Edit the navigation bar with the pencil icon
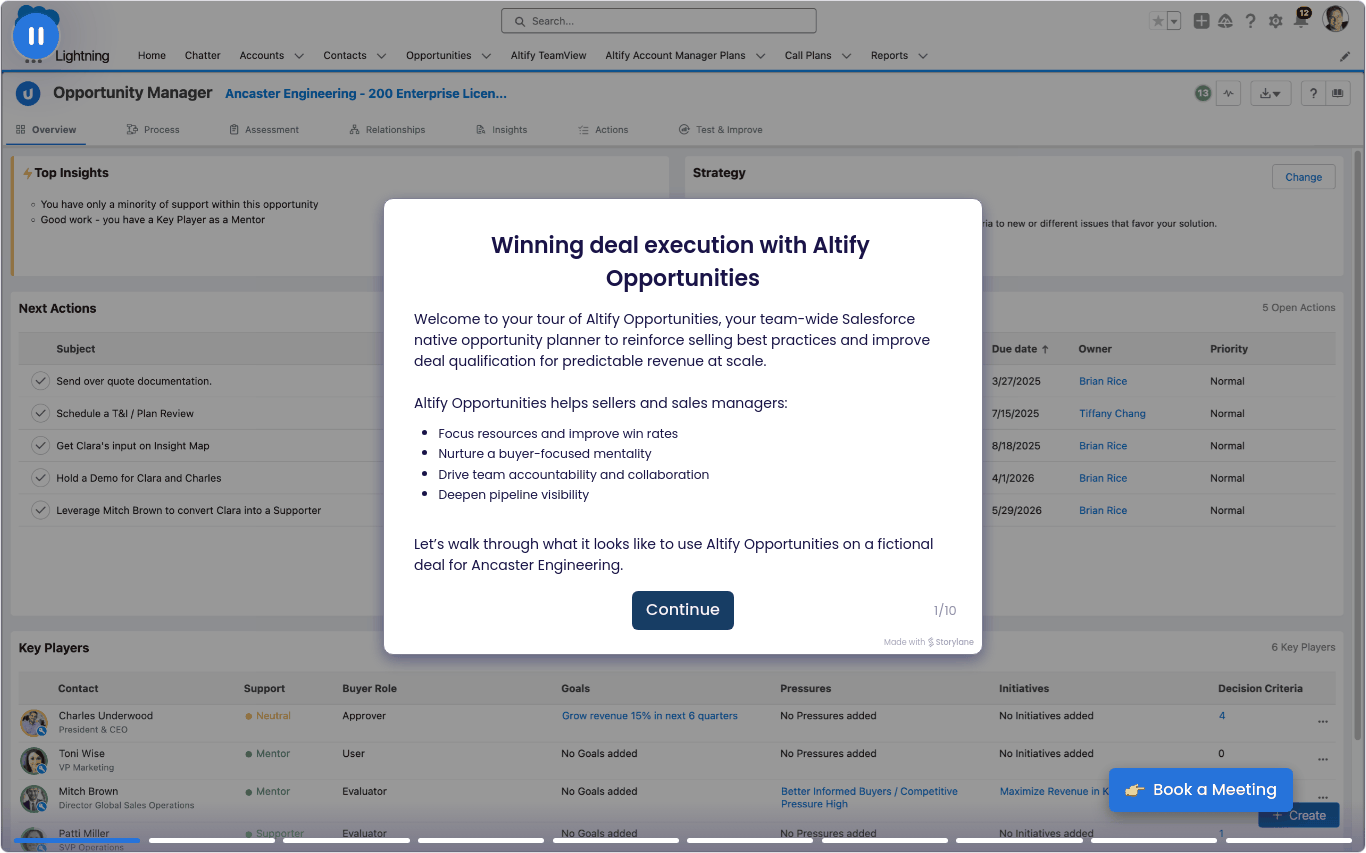 coord(1345,56)
